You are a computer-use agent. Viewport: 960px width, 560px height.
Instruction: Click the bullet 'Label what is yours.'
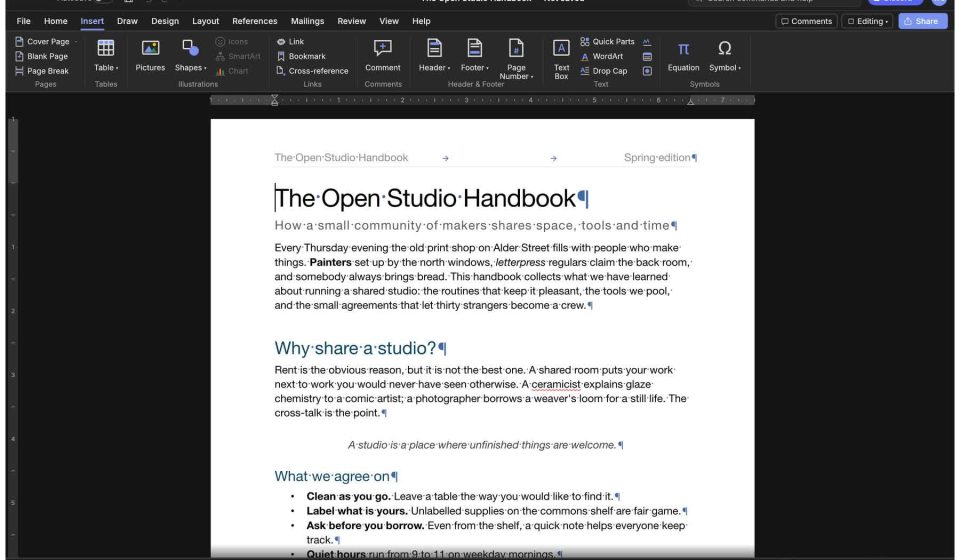(x=357, y=511)
